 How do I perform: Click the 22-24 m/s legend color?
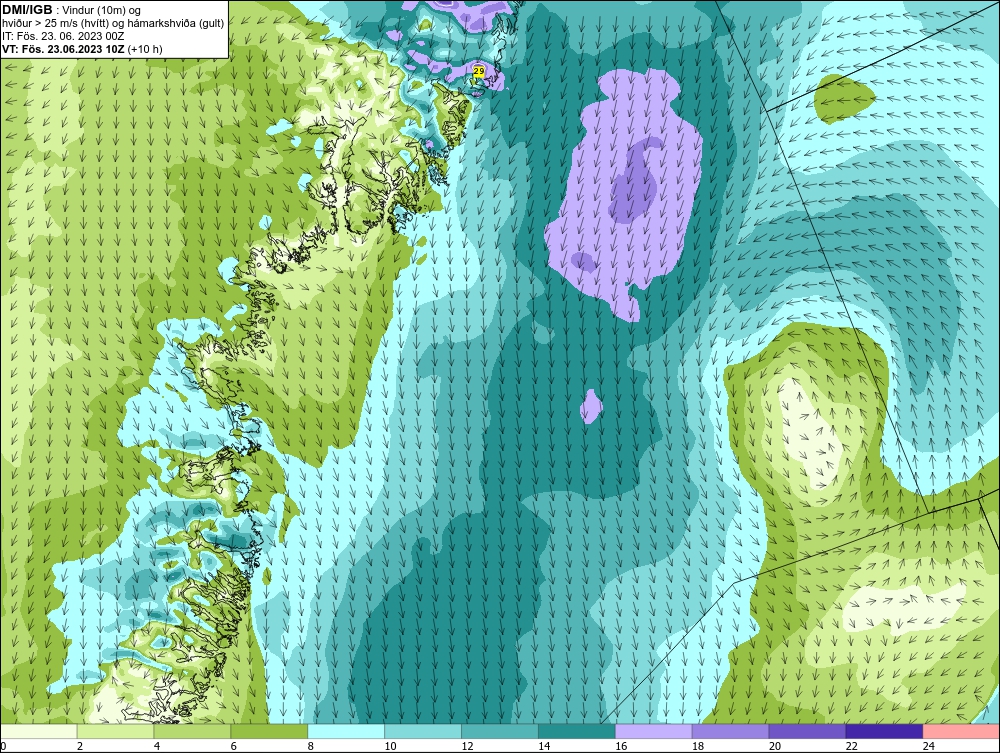(x=884, y=731)
